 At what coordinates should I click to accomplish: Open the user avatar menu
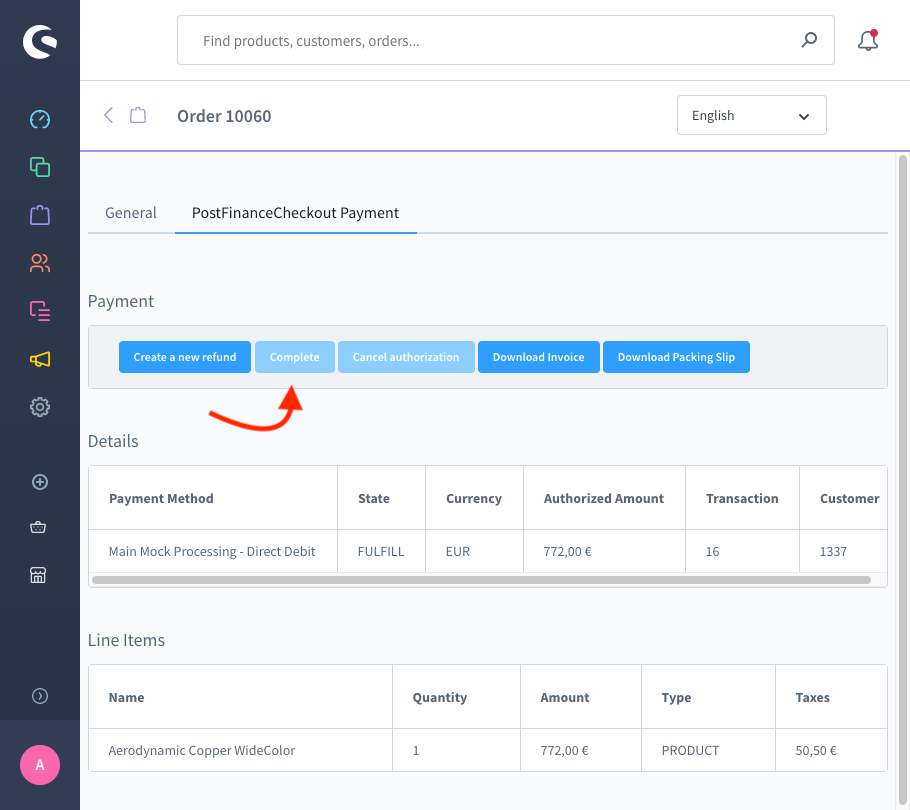(40, 765)
